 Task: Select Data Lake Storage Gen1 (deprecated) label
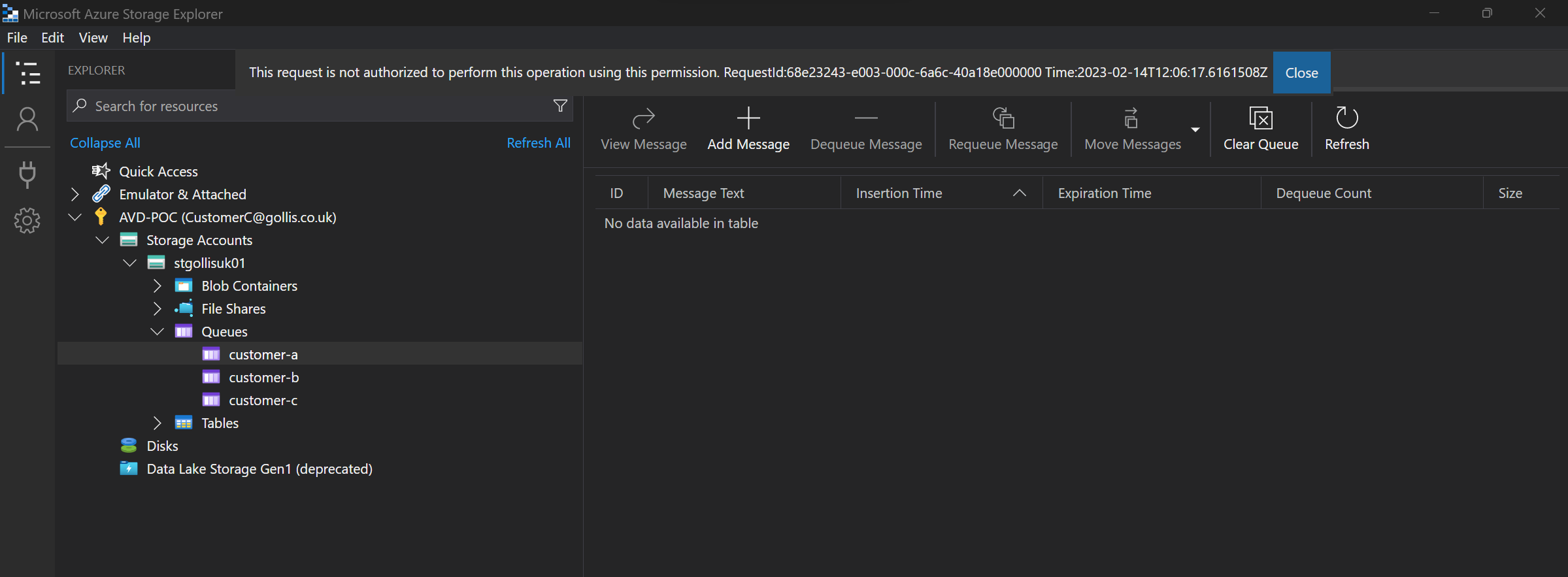coord(259,469)
